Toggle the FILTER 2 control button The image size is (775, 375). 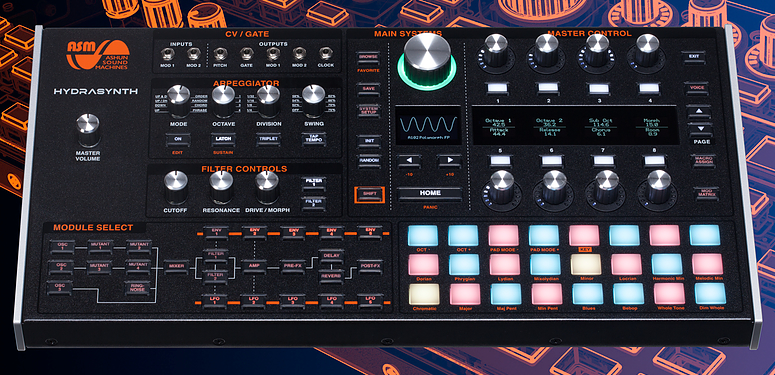(x=314, y=203)
